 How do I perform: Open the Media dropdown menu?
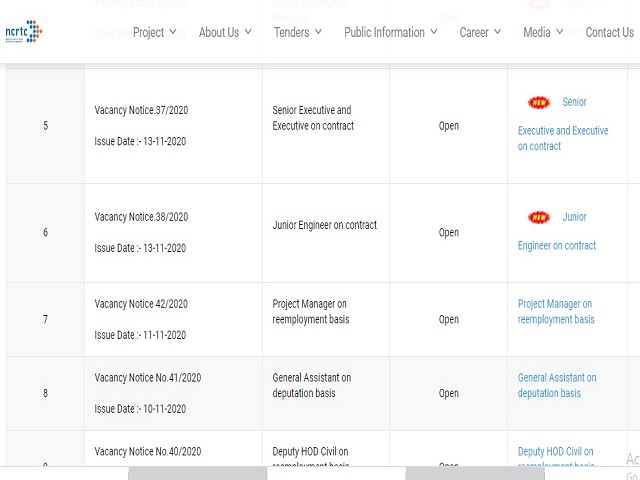click(543, 32)
